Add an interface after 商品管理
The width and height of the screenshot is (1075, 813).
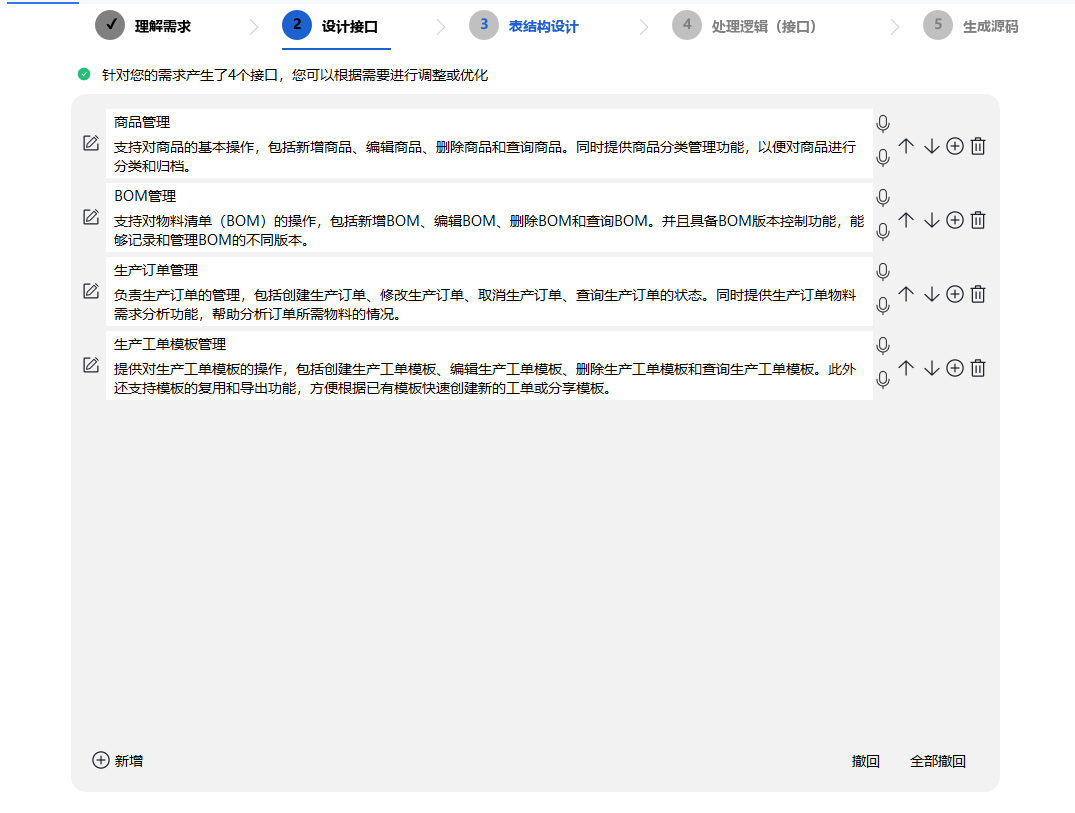click(x=955, y=146)
